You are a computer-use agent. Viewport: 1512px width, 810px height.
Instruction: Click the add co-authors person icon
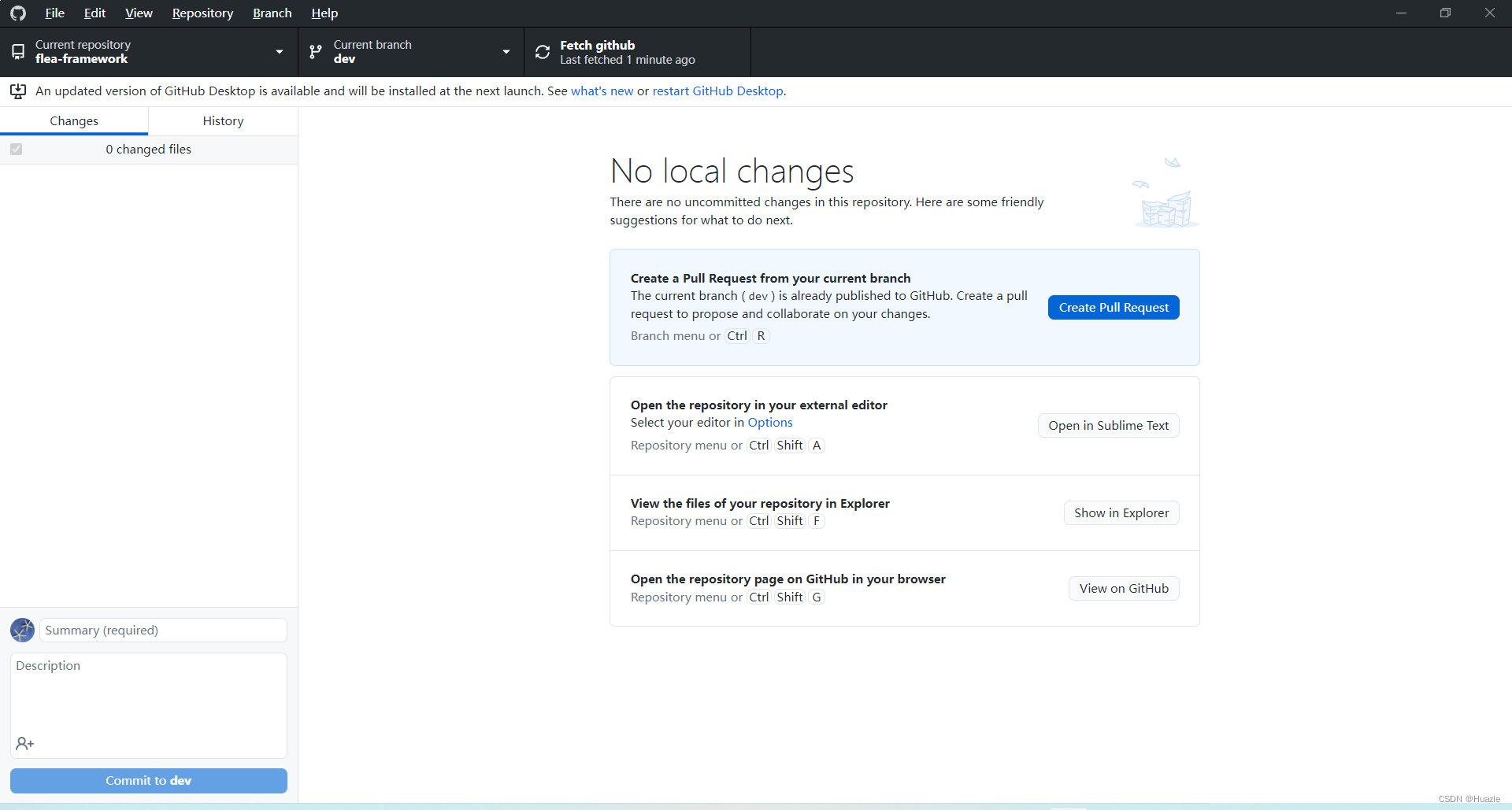click(x=24, y=743)
